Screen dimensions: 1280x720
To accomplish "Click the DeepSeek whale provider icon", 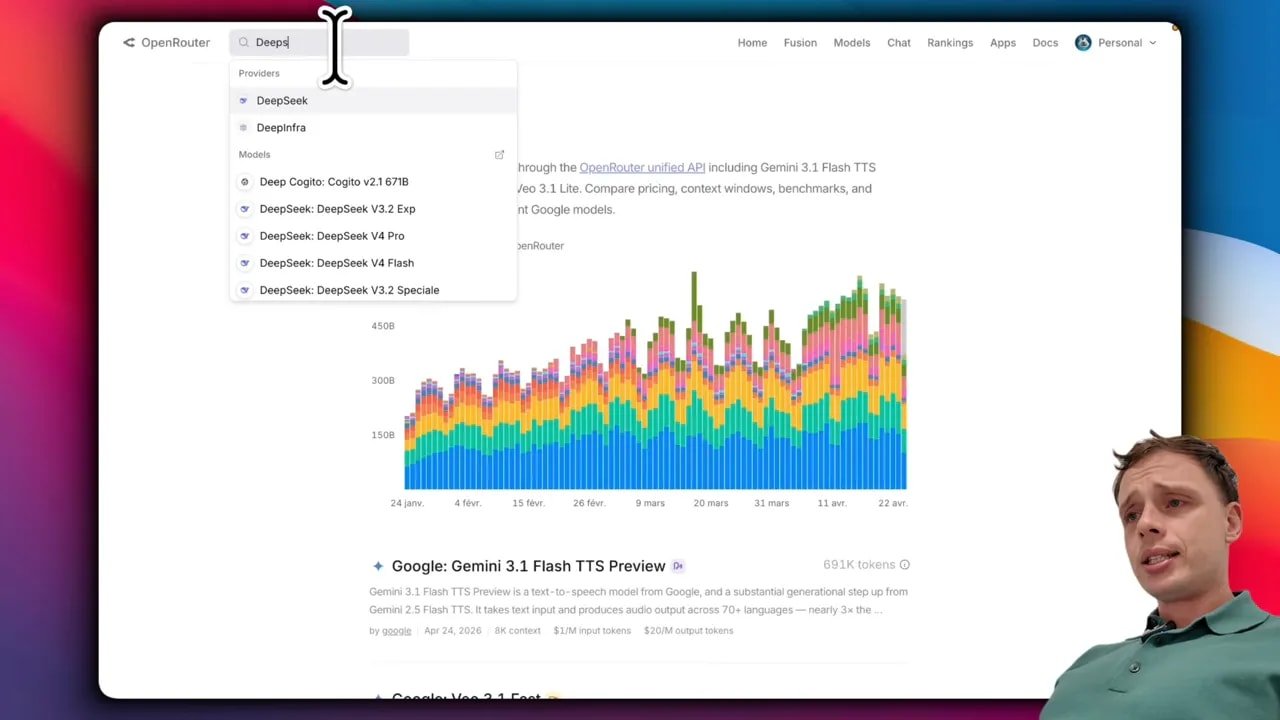I will (x=243, y=100).
